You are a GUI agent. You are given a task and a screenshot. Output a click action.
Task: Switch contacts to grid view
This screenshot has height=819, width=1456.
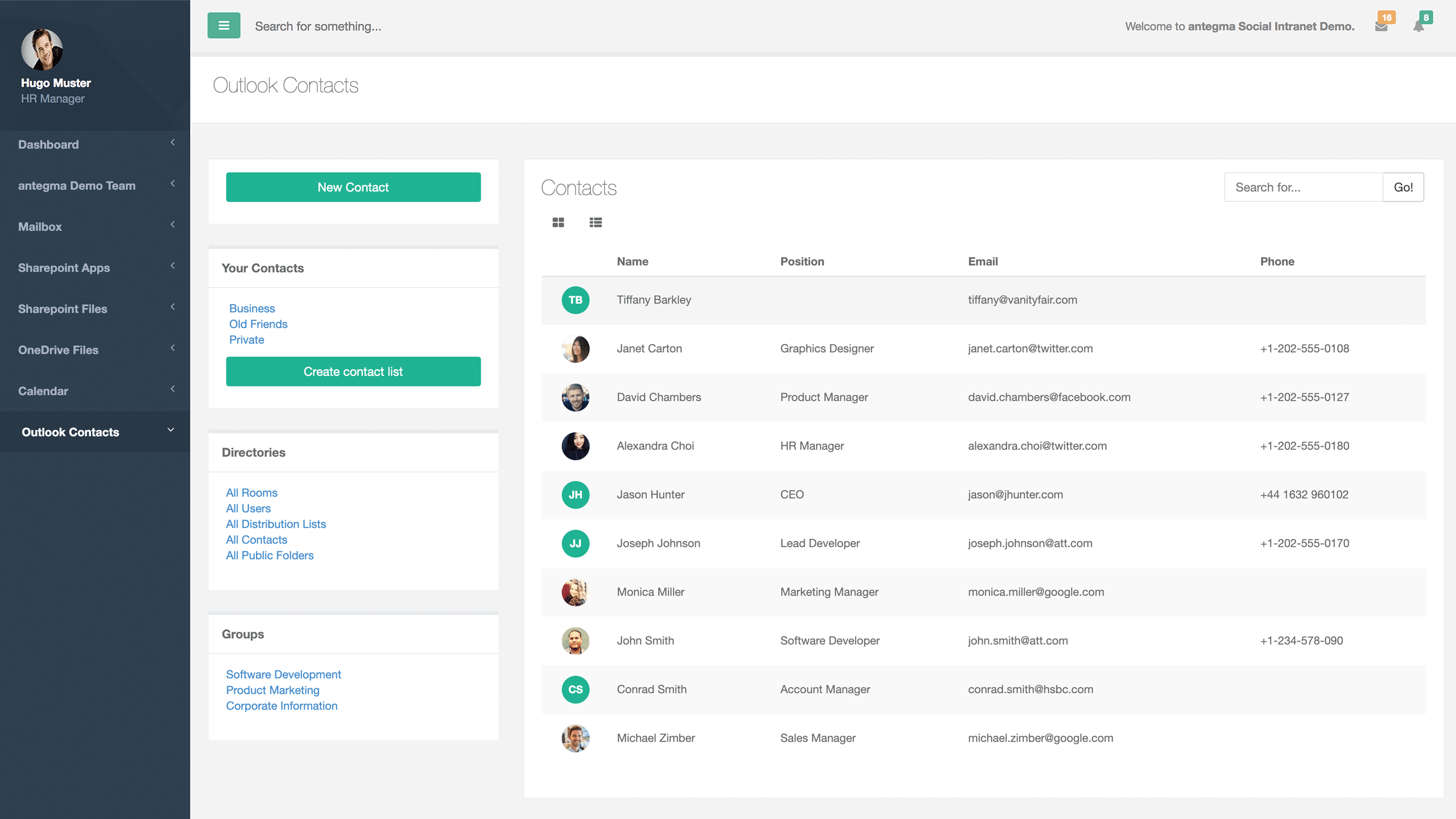558,222
